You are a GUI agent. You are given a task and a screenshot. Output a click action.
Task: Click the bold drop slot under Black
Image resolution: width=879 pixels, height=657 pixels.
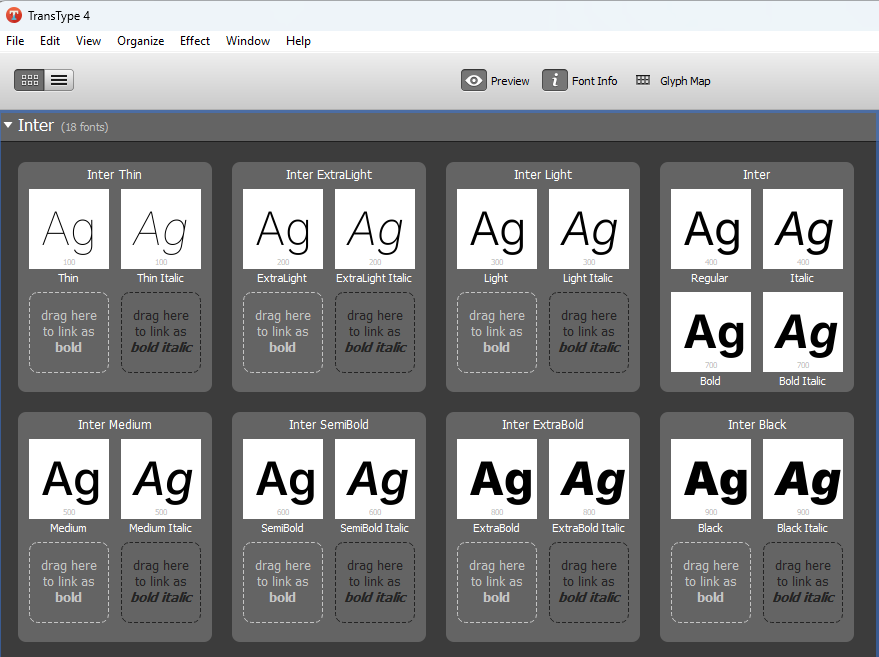coord(711,582)
